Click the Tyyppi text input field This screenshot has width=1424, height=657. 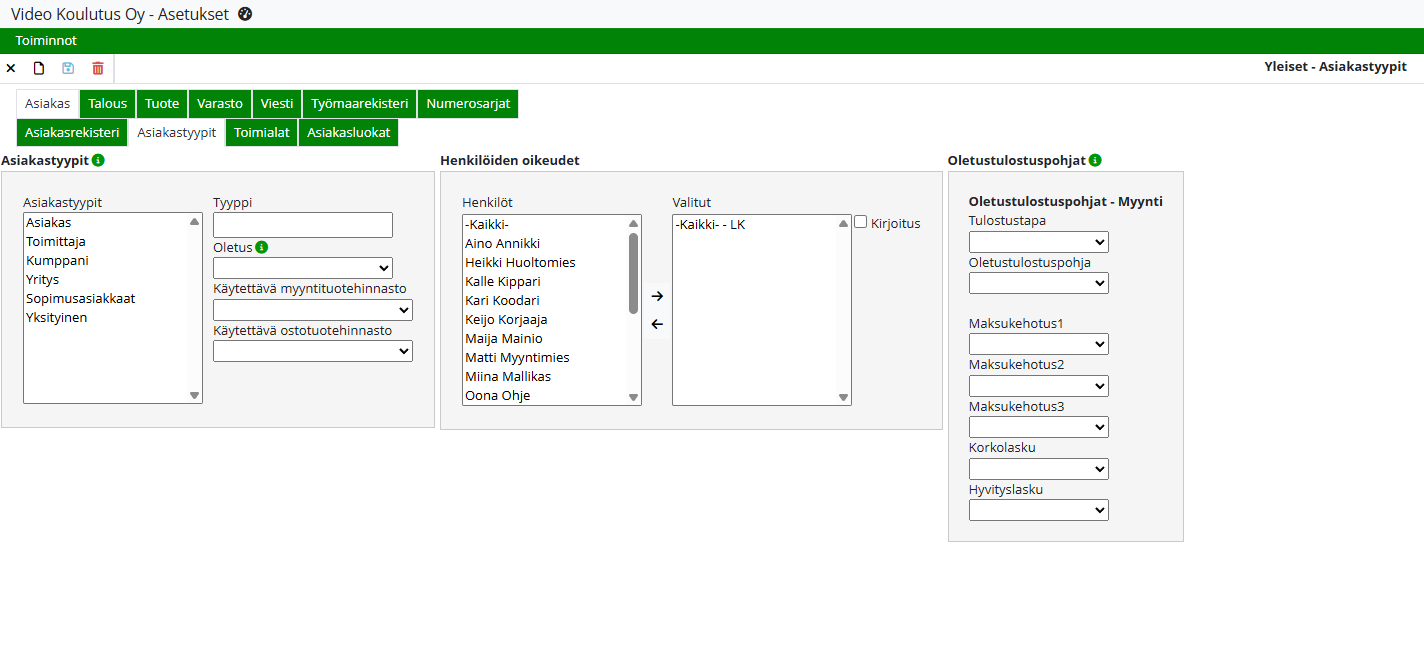(x=303, y=225)
